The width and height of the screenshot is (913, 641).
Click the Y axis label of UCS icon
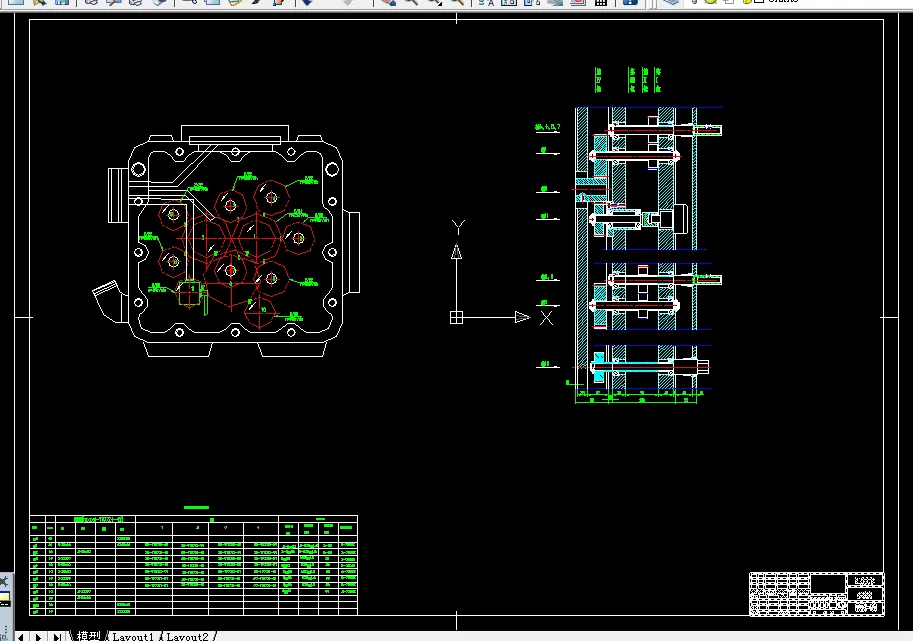(x=458, y=226)
